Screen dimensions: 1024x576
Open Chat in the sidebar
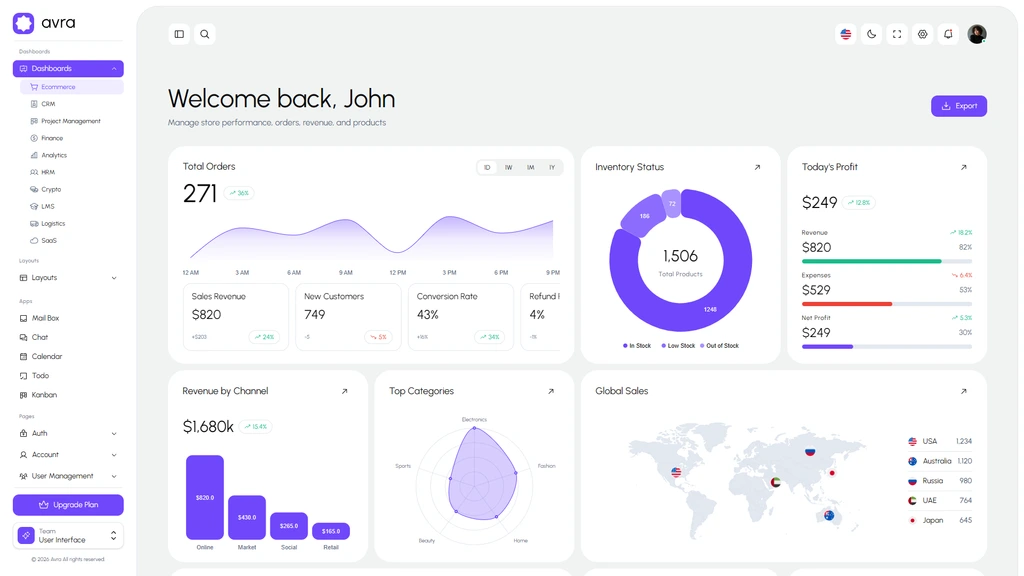coord(68,337)
